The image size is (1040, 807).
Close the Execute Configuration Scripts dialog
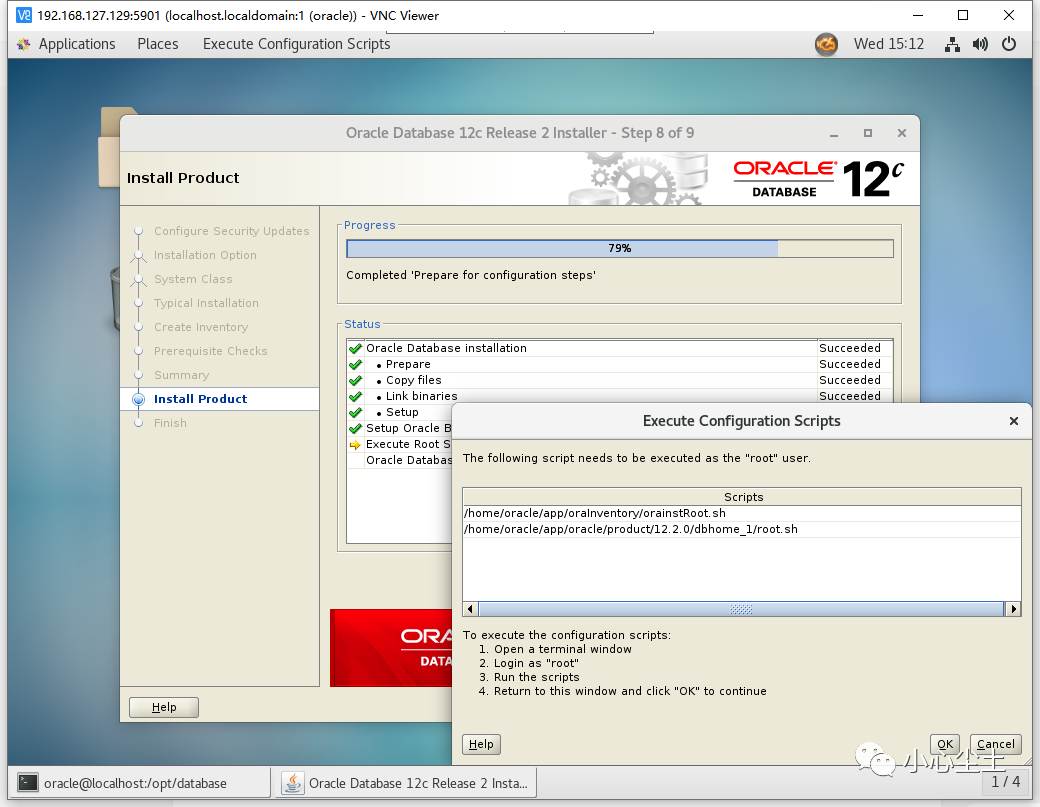coord(1013,421)
